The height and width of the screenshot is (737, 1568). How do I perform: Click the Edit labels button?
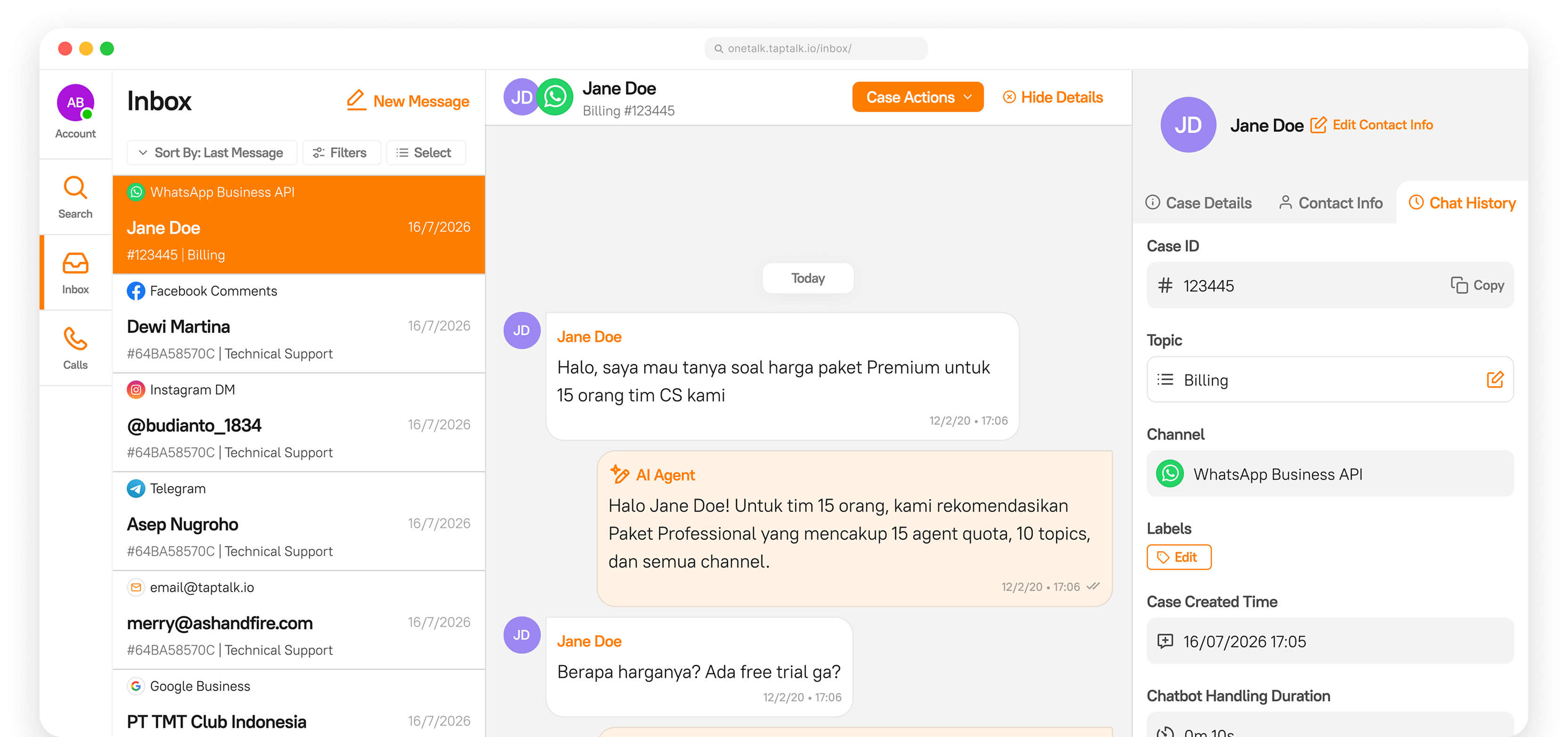[x=1179, y=557]
